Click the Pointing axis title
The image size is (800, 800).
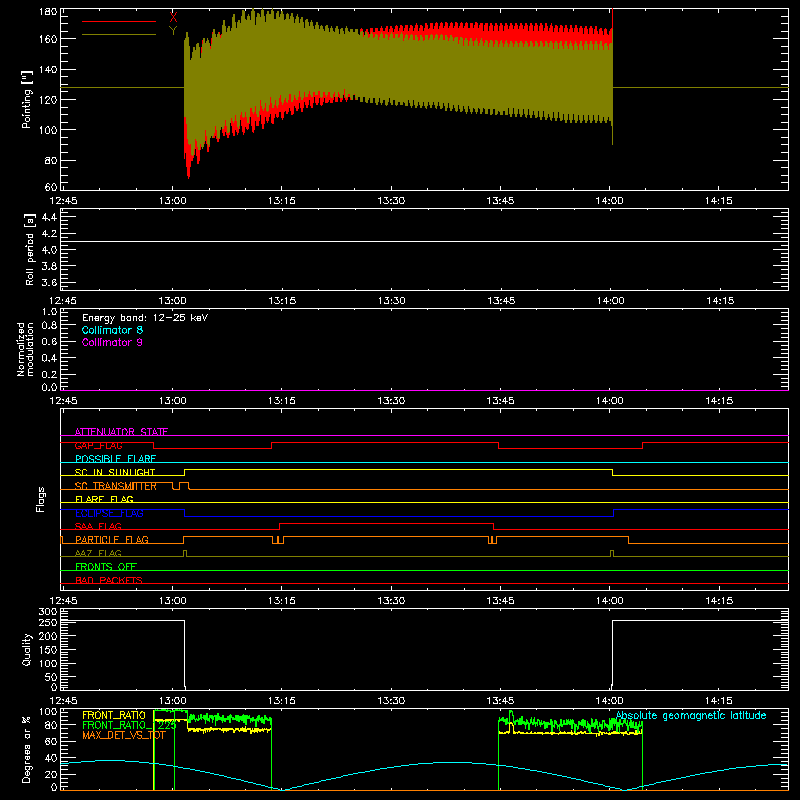click(27, 99)
